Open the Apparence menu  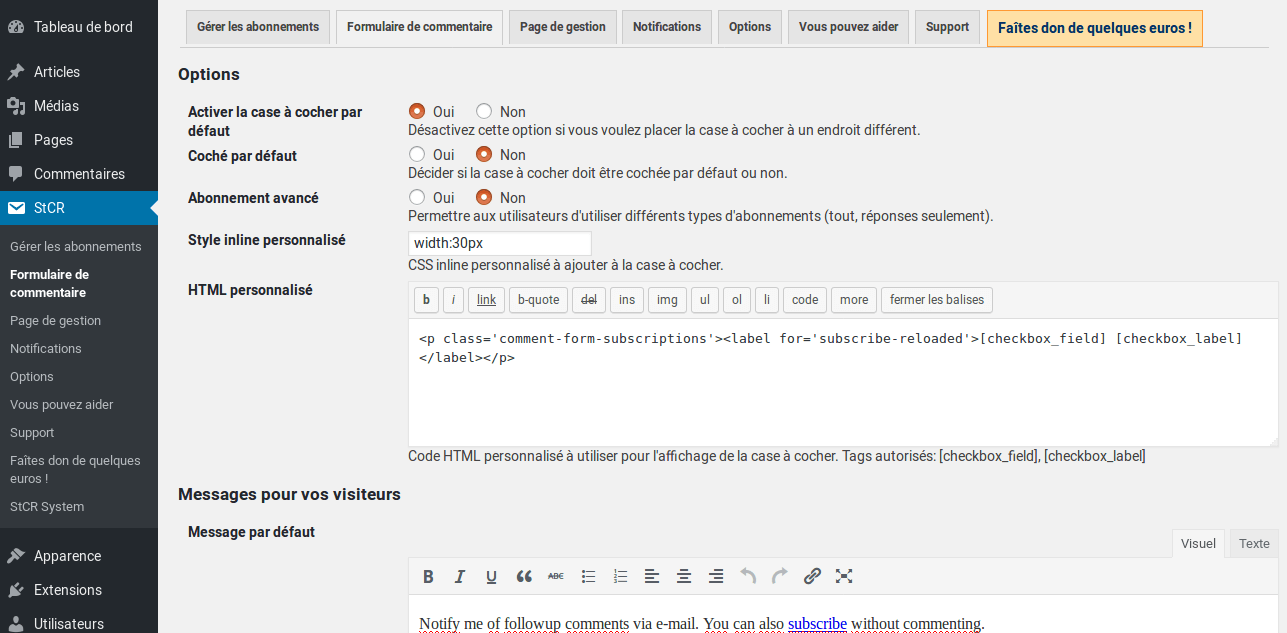tap(65, 555)
